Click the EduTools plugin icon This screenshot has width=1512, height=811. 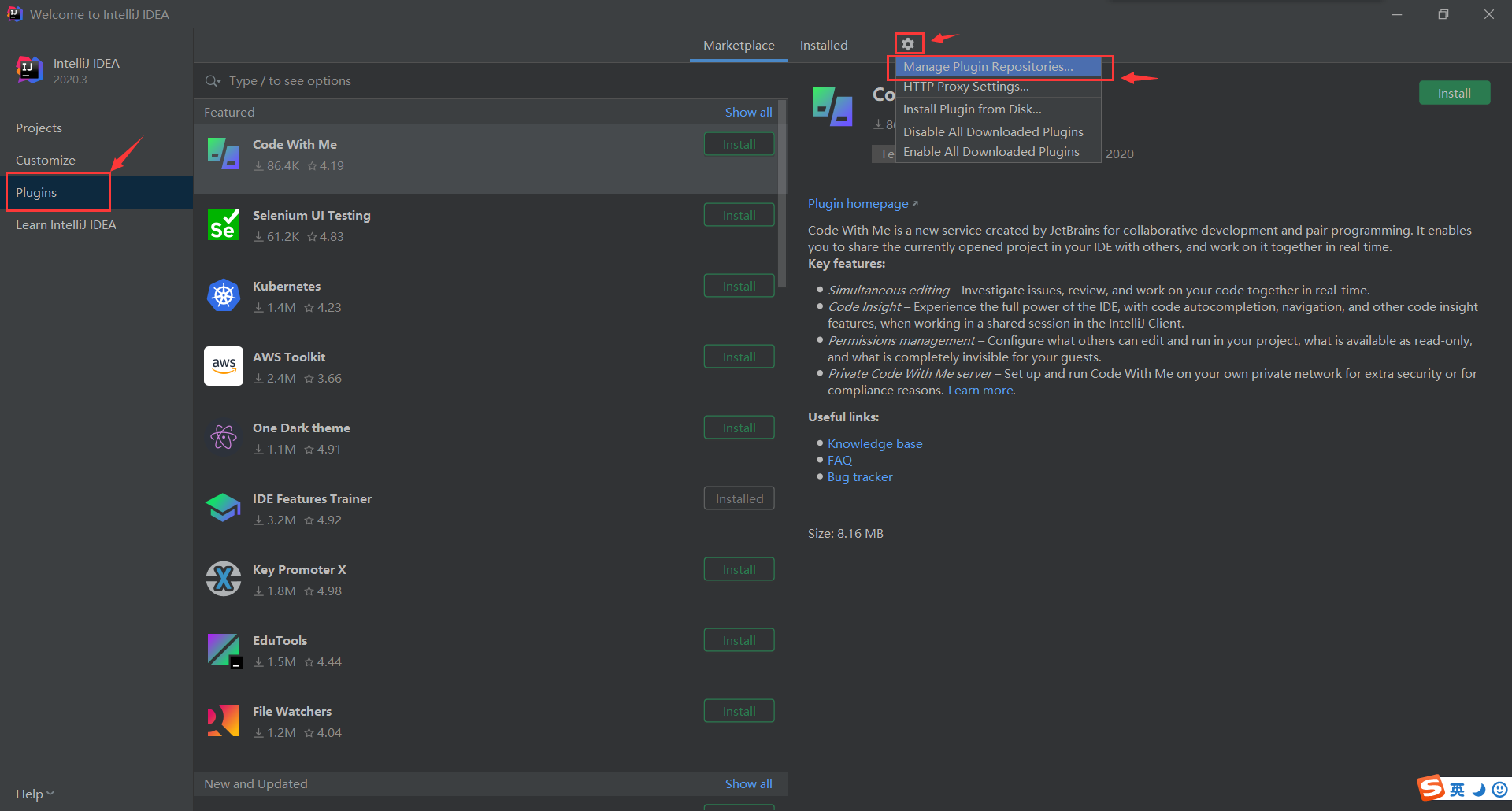click(224, 650)
